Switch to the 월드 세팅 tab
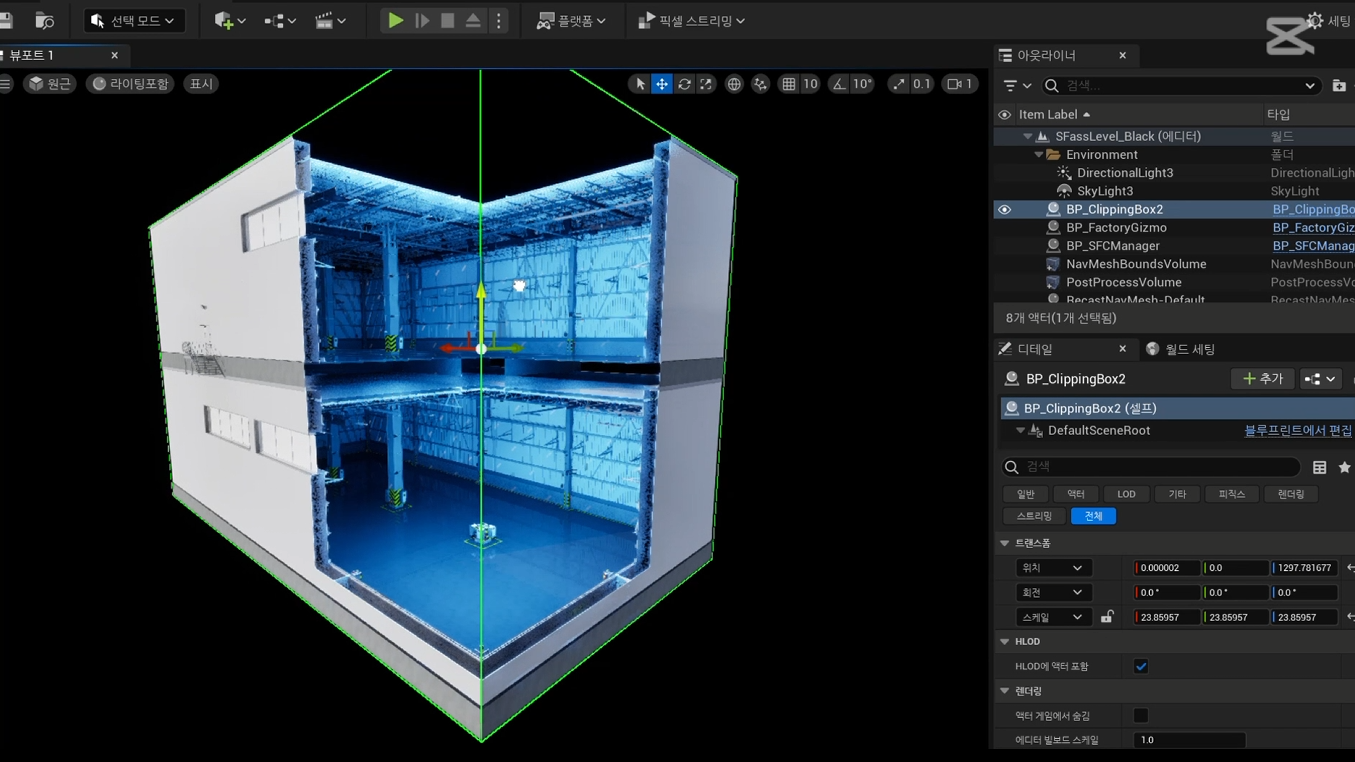The height and width of the screenshot is (762, 1355). 1181,349
